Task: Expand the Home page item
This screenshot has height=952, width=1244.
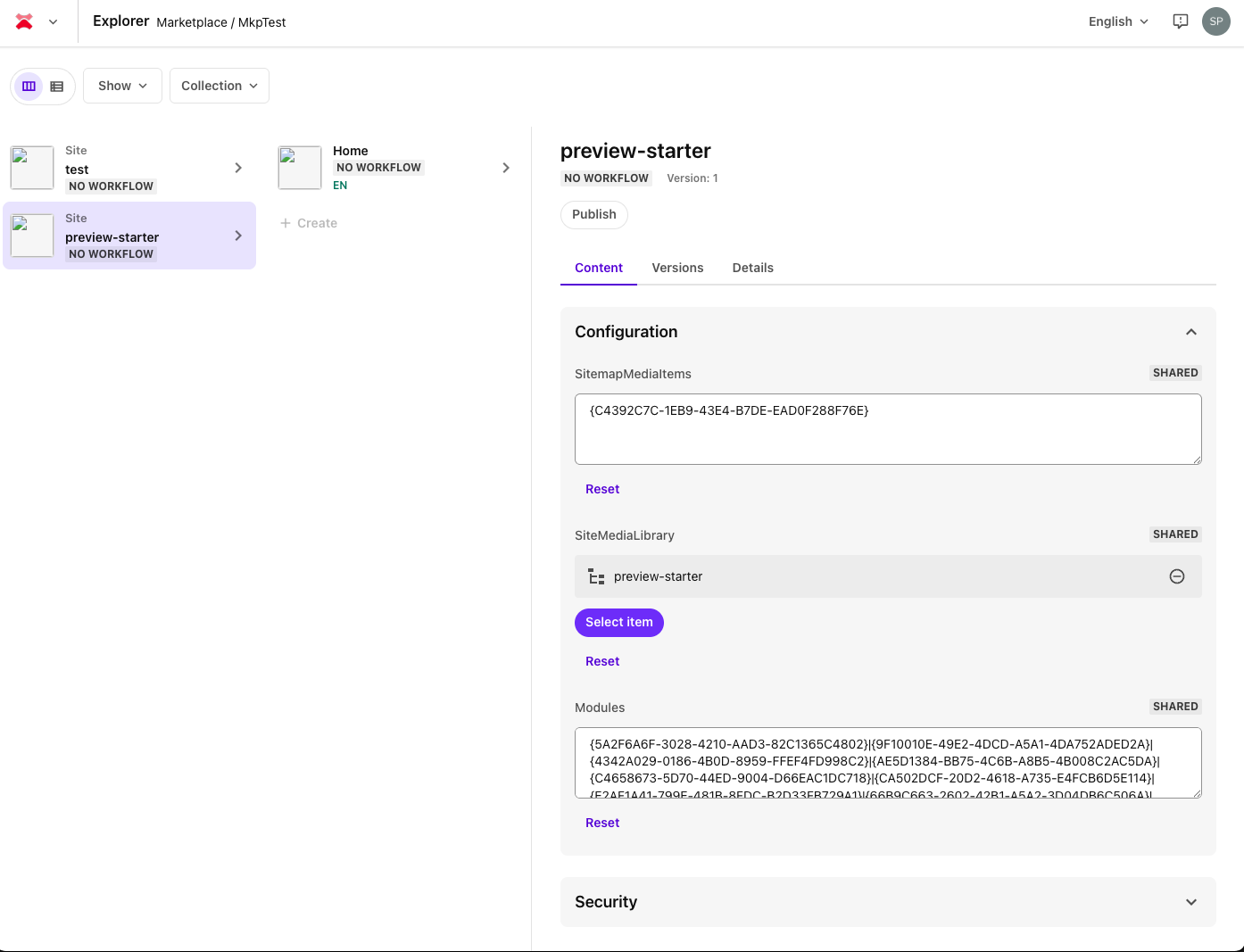Action: tap(505, 167)
